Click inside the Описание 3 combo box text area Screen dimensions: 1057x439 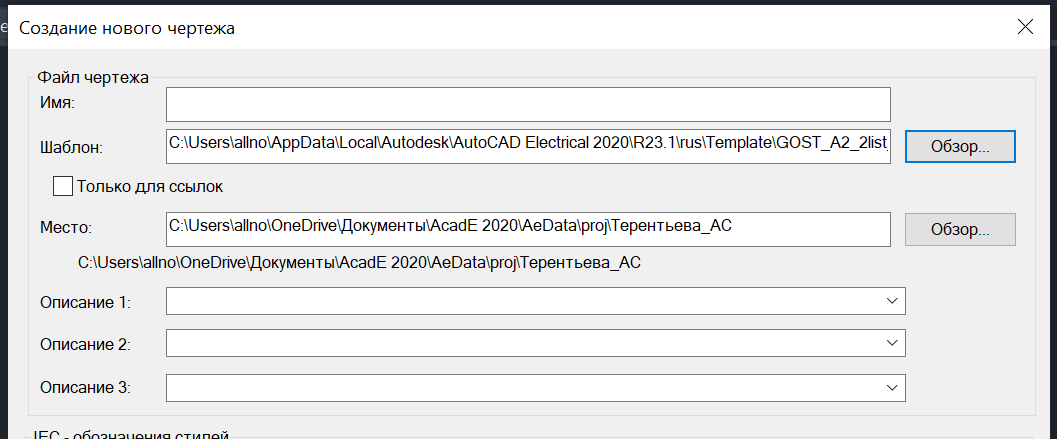point(522,387)
